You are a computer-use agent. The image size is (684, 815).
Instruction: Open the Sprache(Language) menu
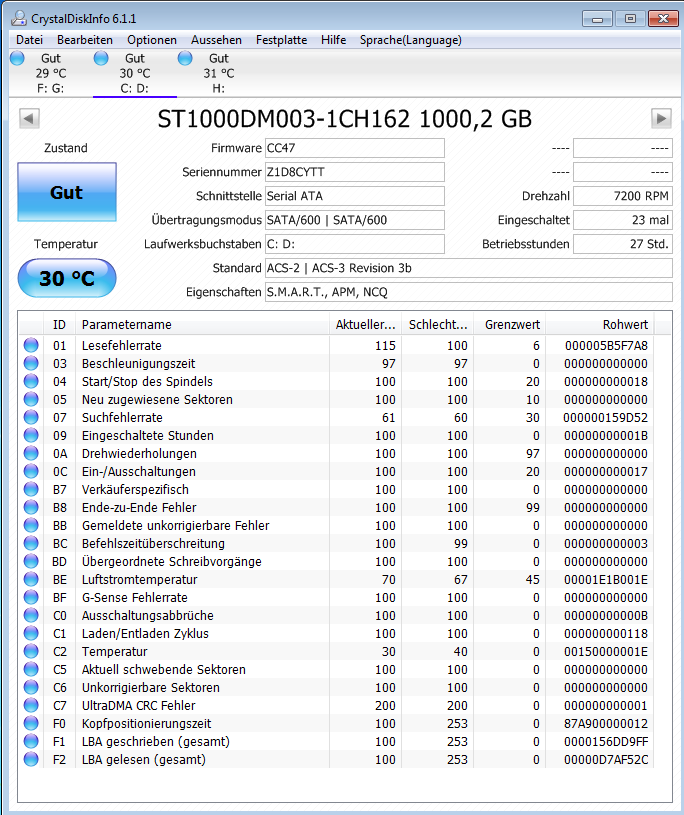tap(411, 40)
